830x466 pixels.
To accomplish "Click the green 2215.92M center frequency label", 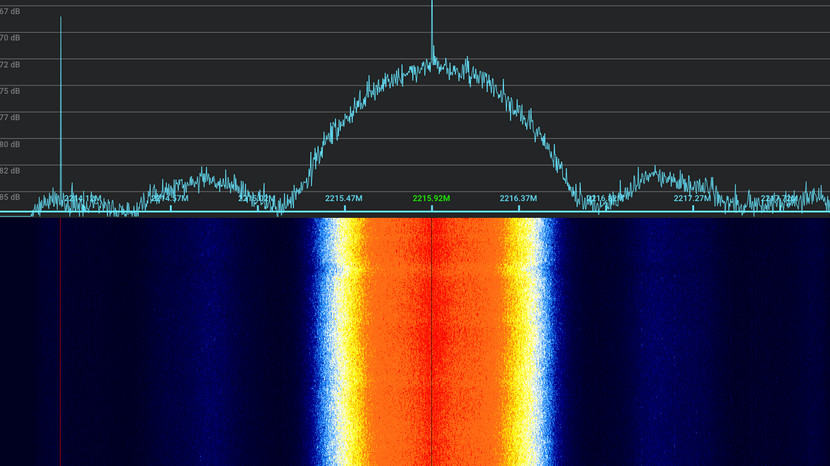I will [431, 199].
